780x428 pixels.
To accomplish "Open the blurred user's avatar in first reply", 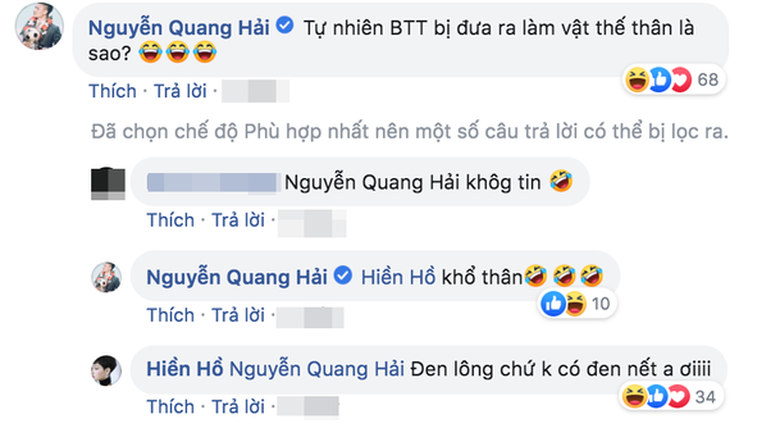I will (x=108, y=184).
